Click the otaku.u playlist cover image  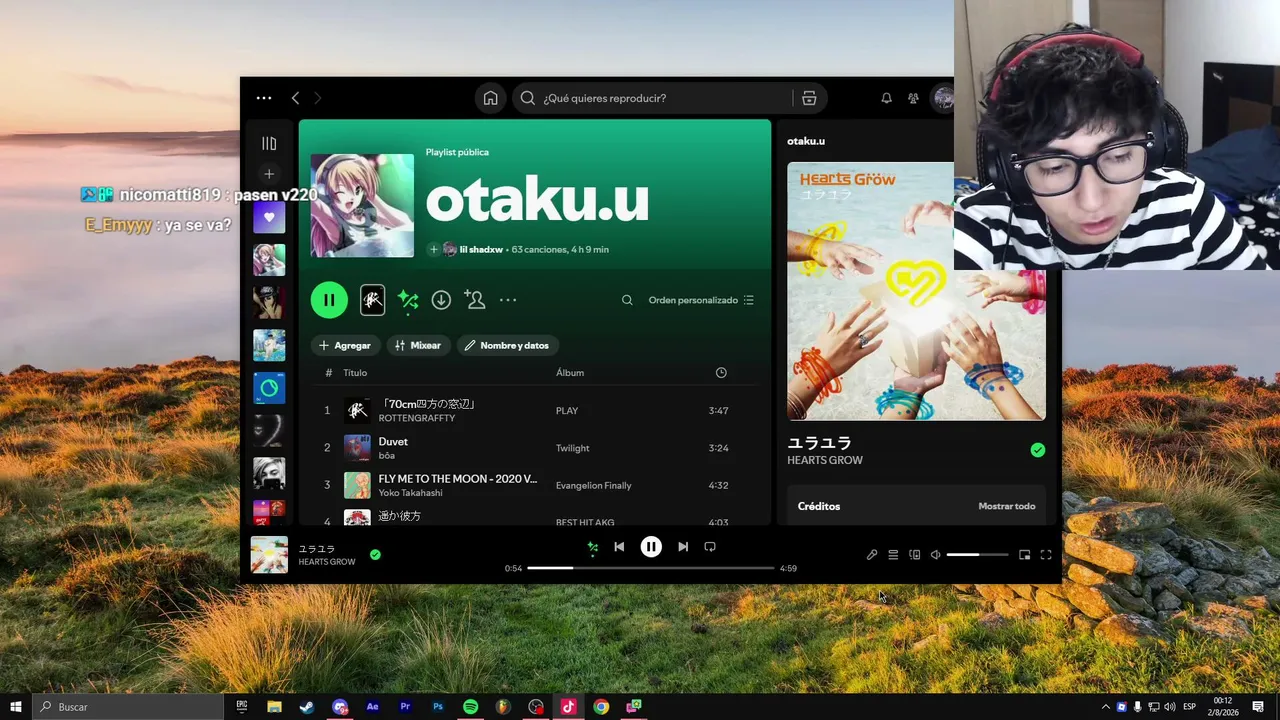(362, 205)
